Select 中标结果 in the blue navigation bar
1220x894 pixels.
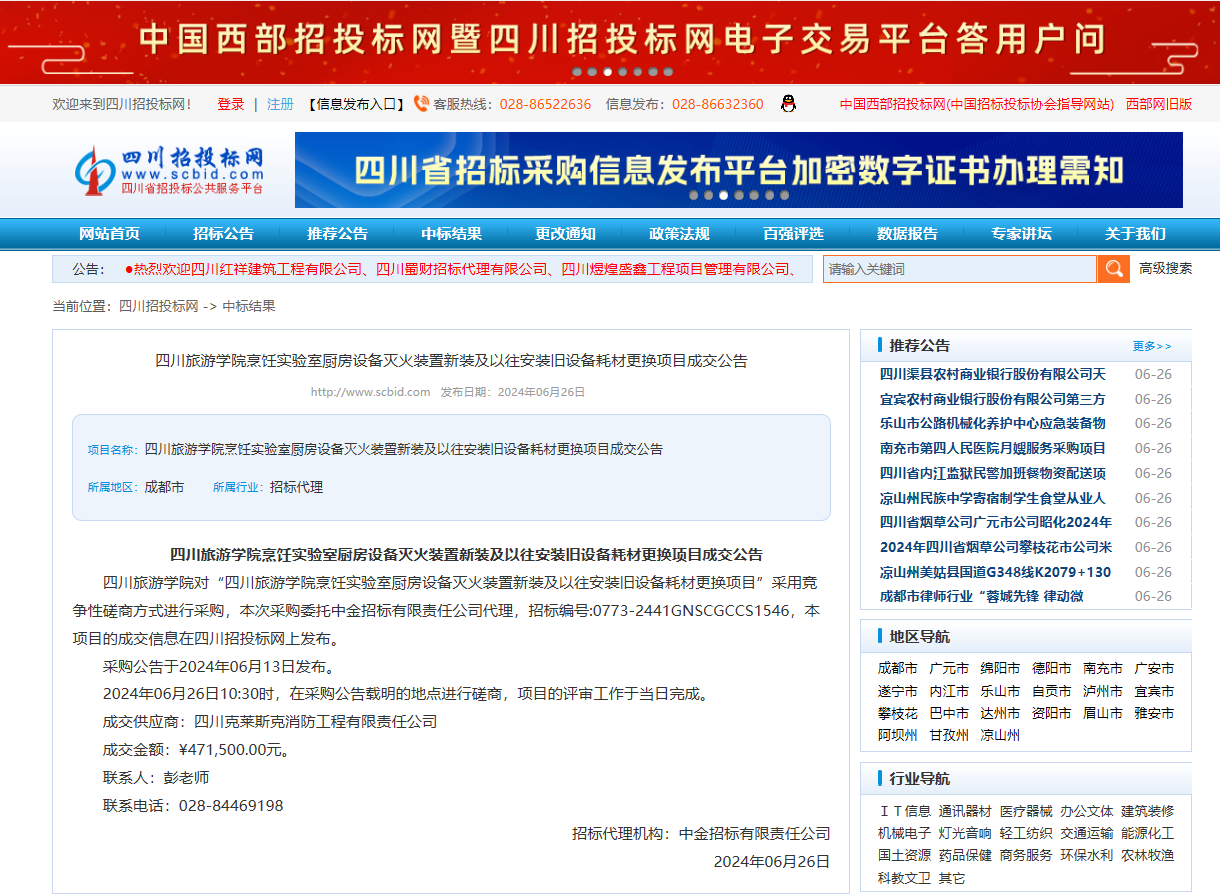point(452,234)
